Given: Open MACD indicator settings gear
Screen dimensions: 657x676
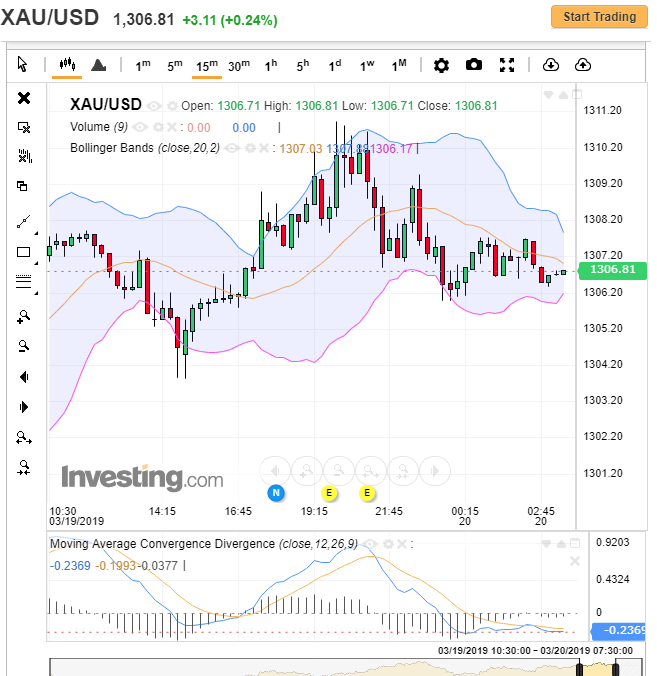Looking at the screenshot, I should click(x=388, y=544).
